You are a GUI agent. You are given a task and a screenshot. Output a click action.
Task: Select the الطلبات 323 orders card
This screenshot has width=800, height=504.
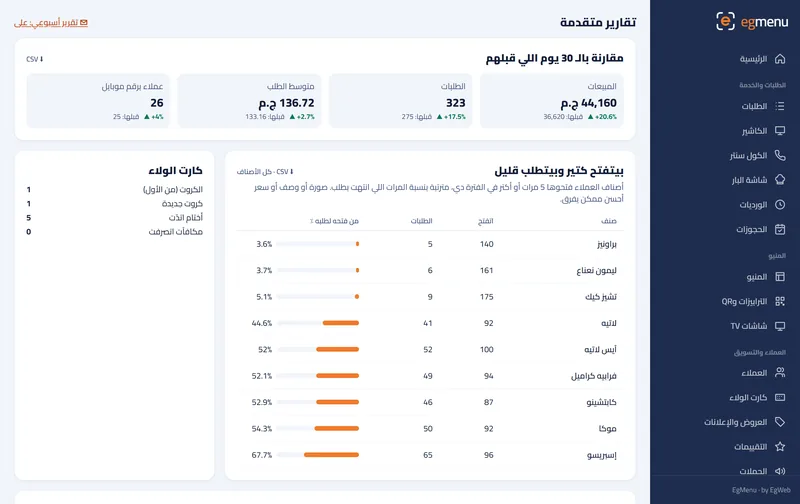pos(401,101)
